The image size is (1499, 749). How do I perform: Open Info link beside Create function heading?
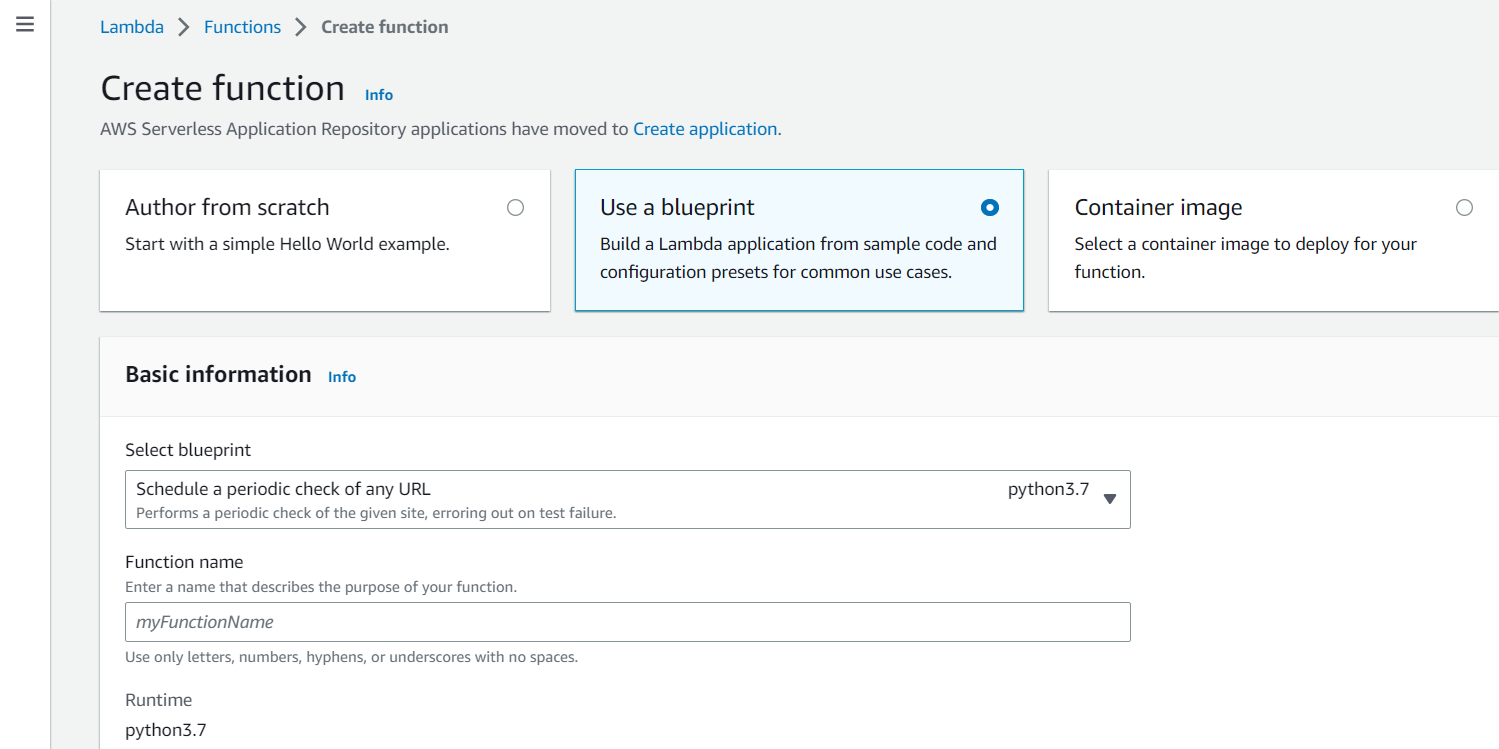click(379, 95)
